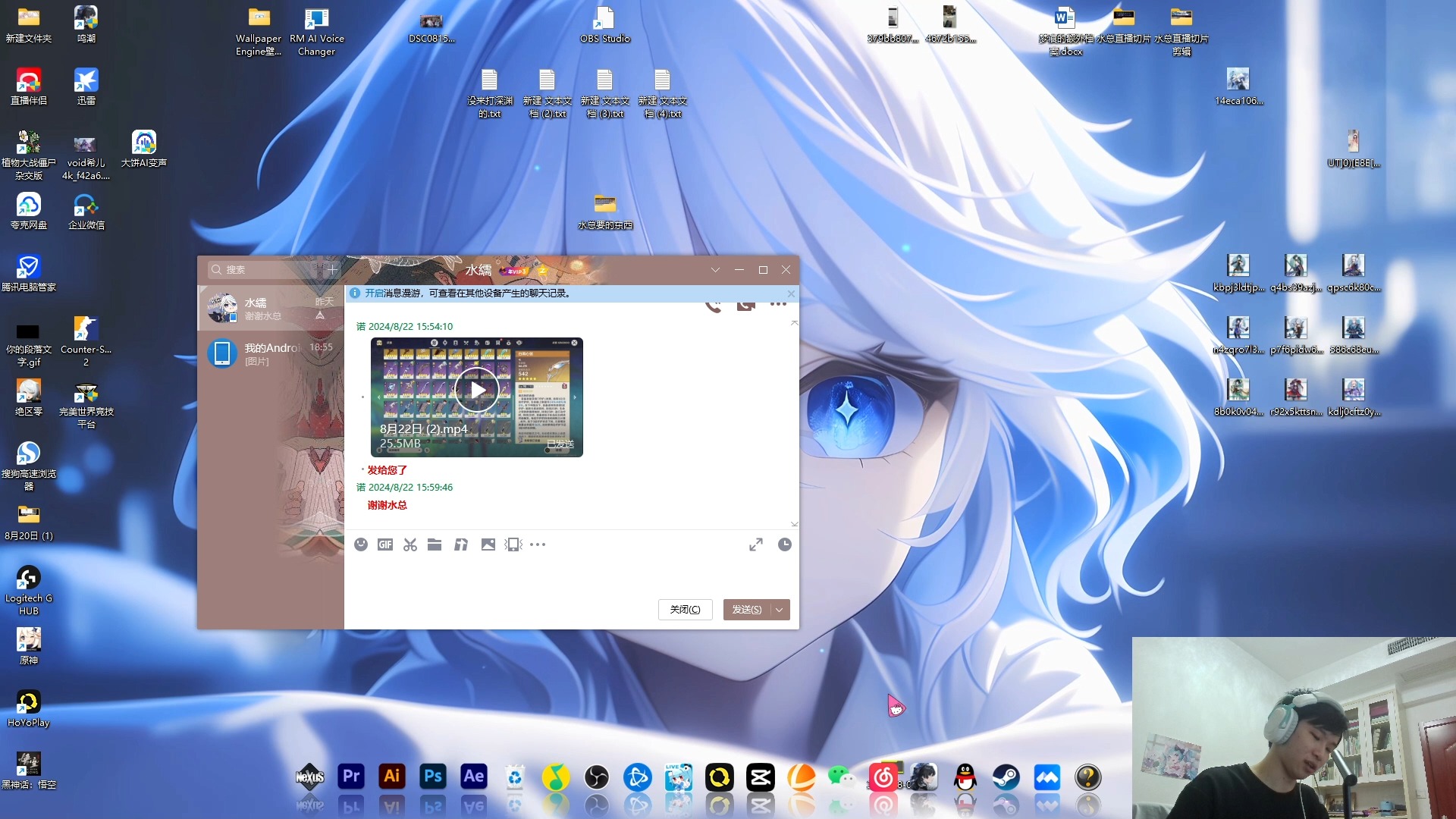Open WeChat icon in the dock
The image size is (1456, 819).
tap(841, 777)
